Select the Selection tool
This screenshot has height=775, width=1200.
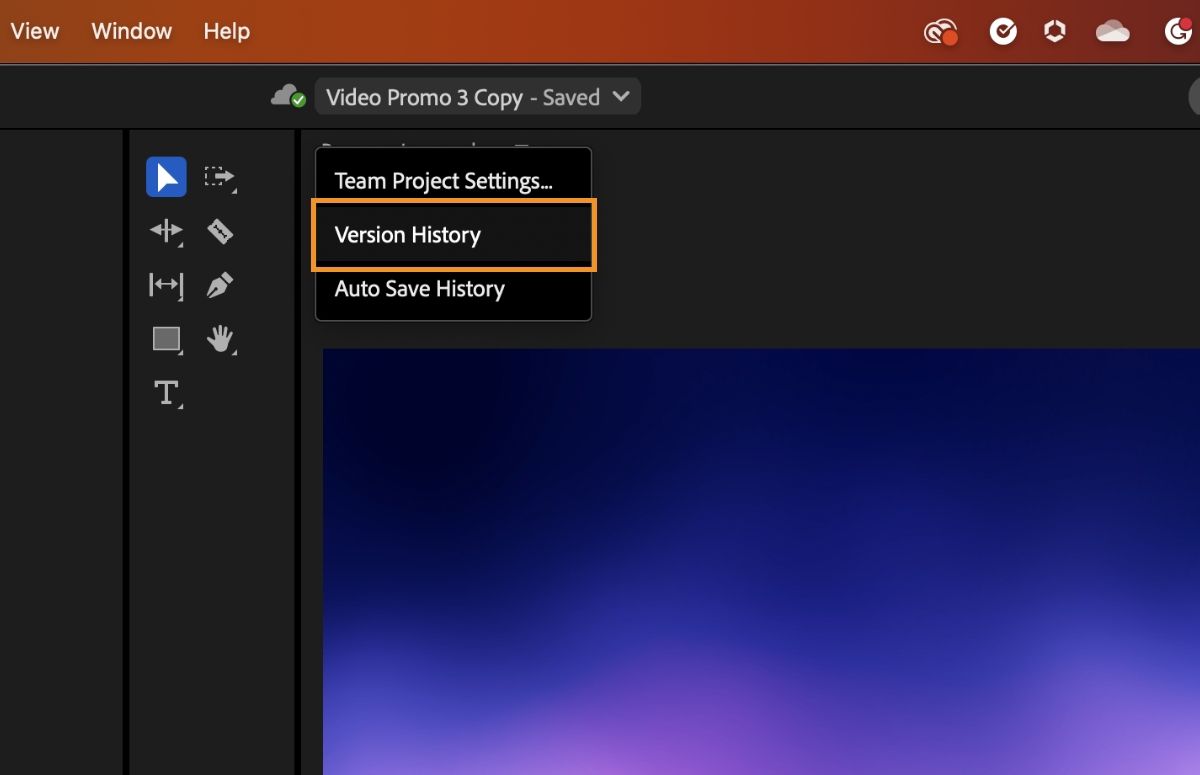click(166, 176)
